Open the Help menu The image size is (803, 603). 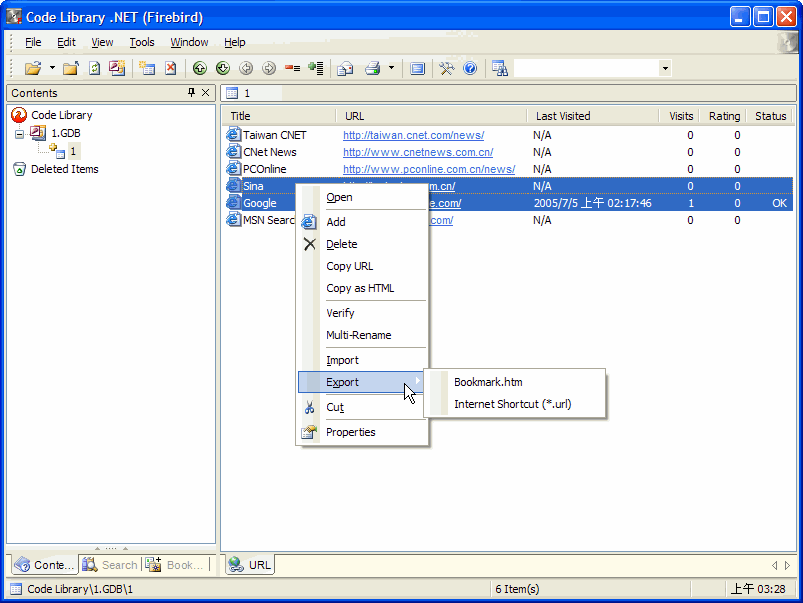point(235,42)
